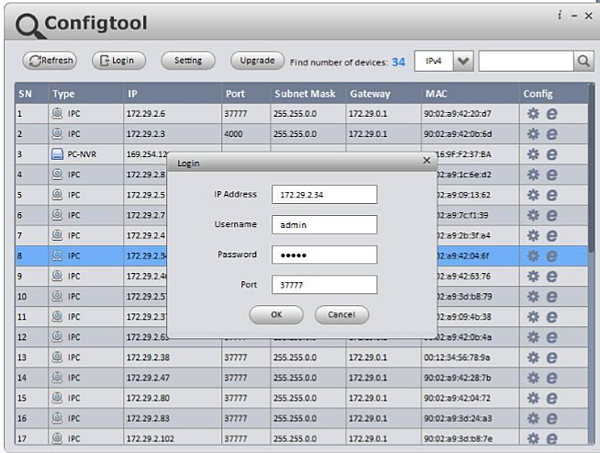
Task: Click gear icon for row 9
Action: pos(533,276)
